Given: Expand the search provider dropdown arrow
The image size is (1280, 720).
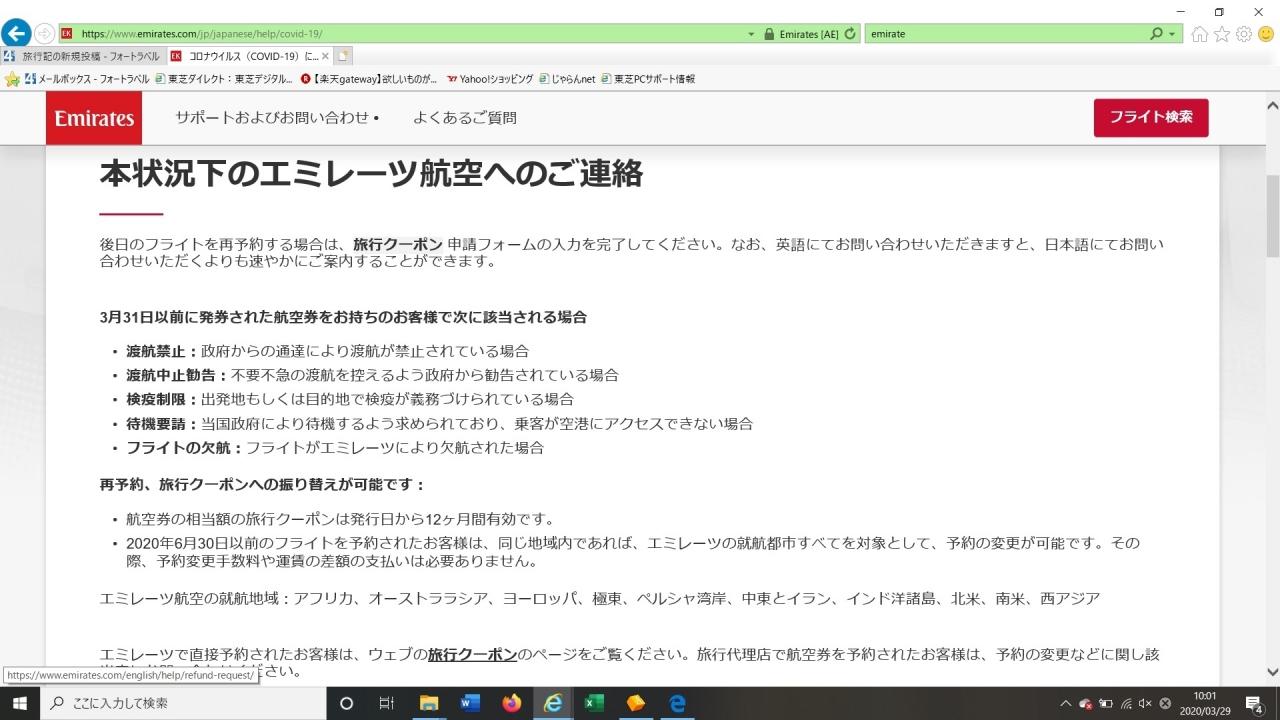Looking at the screenshot, I should coord(1173,33).
